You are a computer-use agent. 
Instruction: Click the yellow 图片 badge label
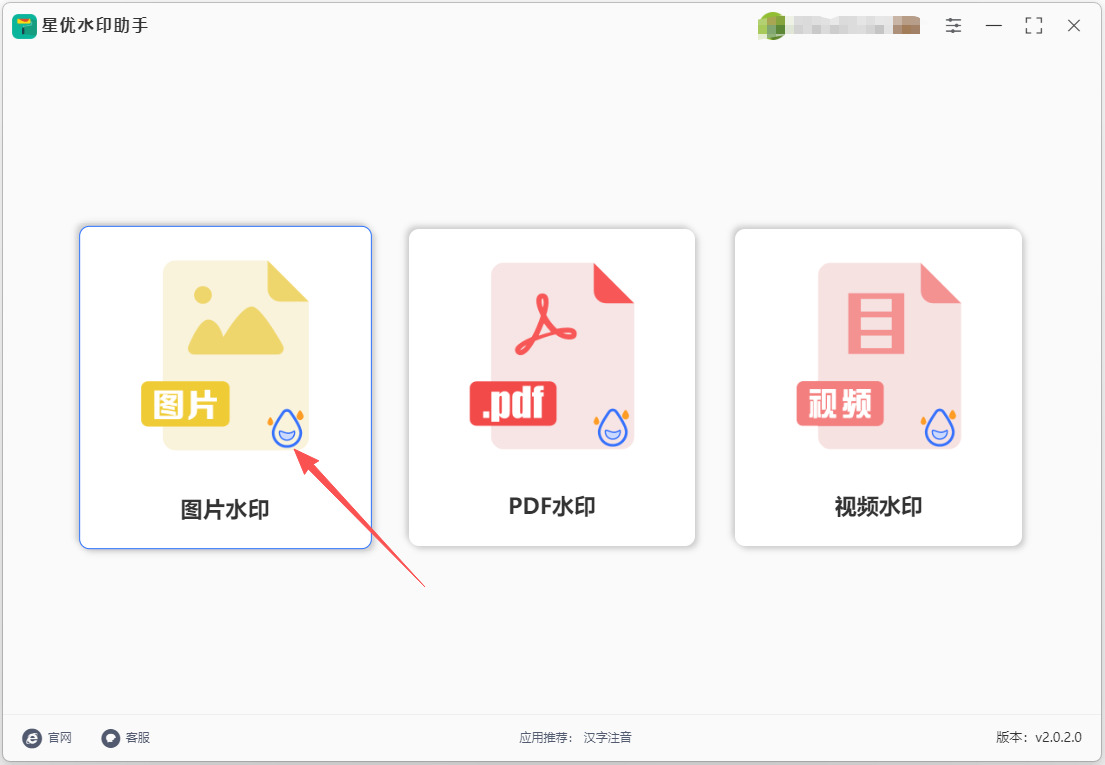coord(185,404)
